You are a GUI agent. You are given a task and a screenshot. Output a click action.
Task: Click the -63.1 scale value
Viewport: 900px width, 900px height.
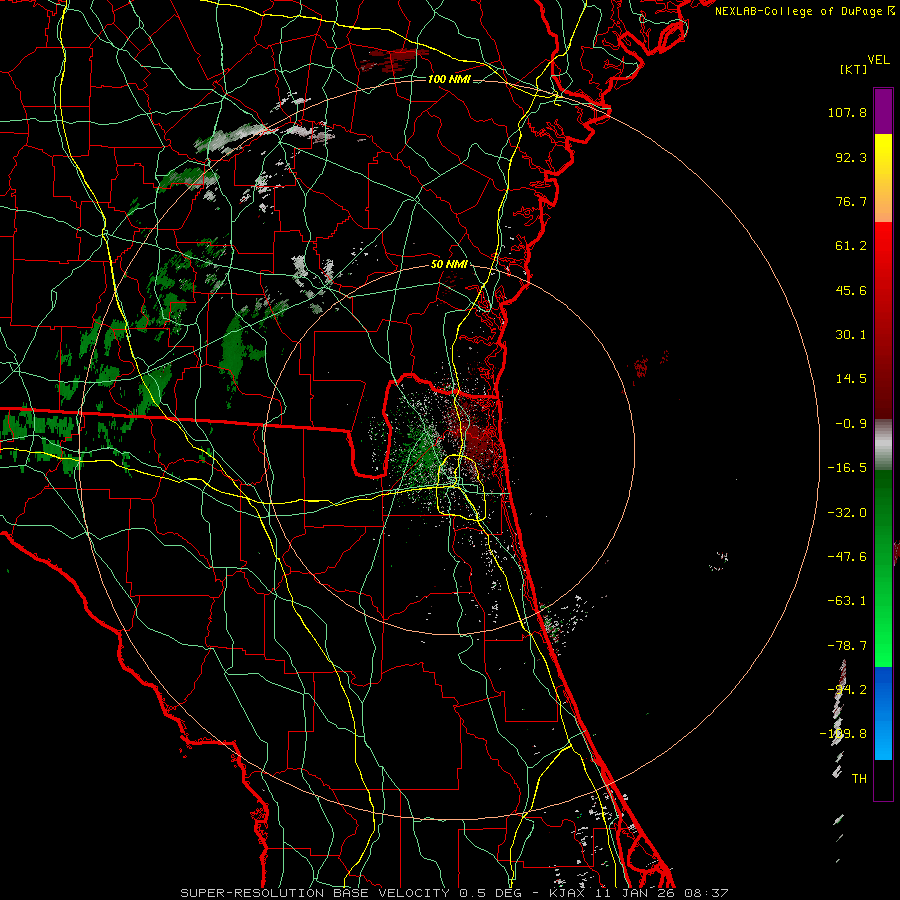[847, 601]
